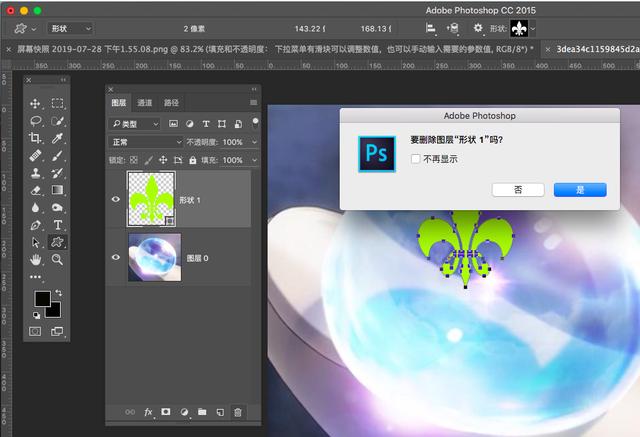Image resolution: width=640 pixels, height=437 pixels.
Task: Select the Sponge/Dodge tool
Action: [57, 208]
